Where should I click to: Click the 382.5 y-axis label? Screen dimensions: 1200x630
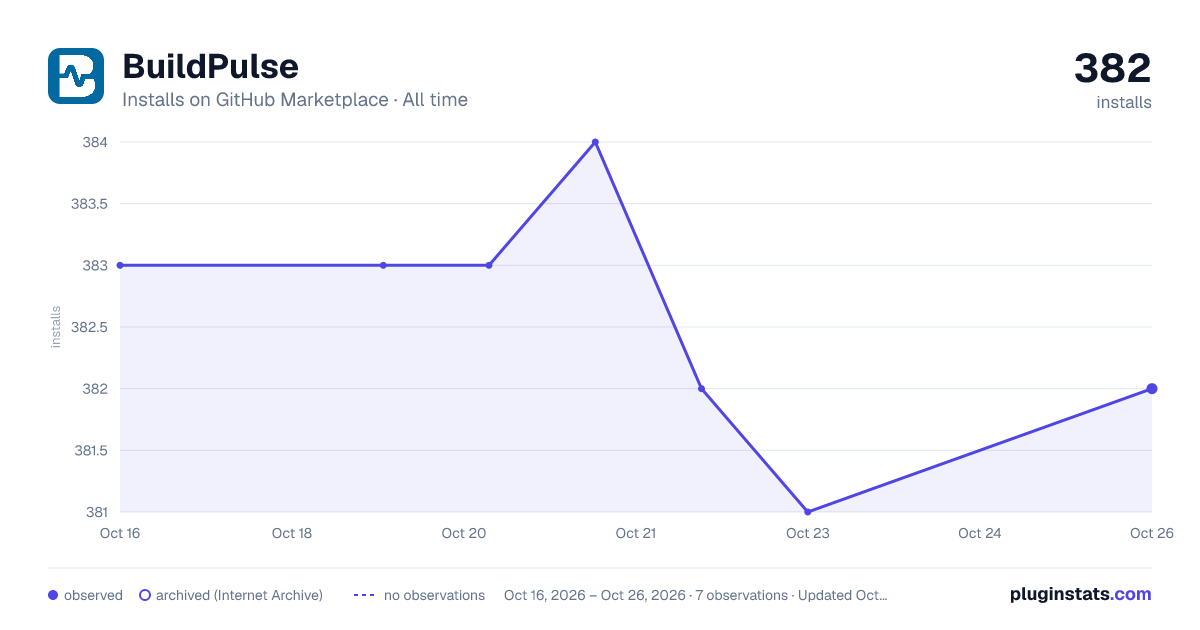(89, 327)
